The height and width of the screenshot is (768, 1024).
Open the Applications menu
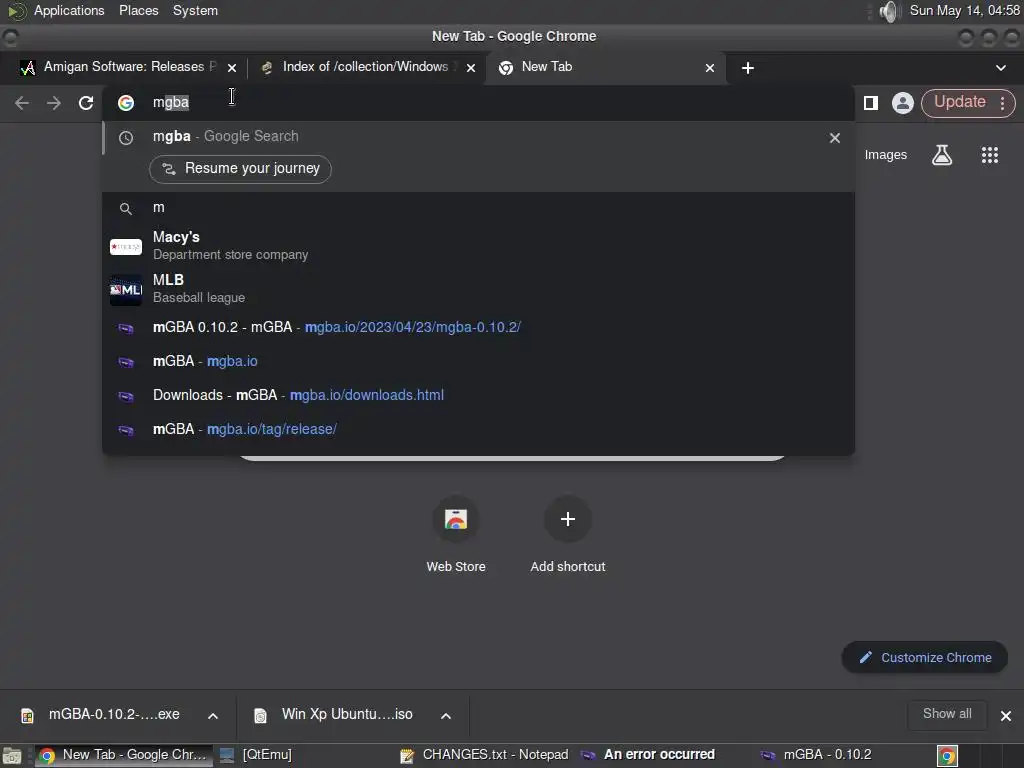click(x=69, y=11)
